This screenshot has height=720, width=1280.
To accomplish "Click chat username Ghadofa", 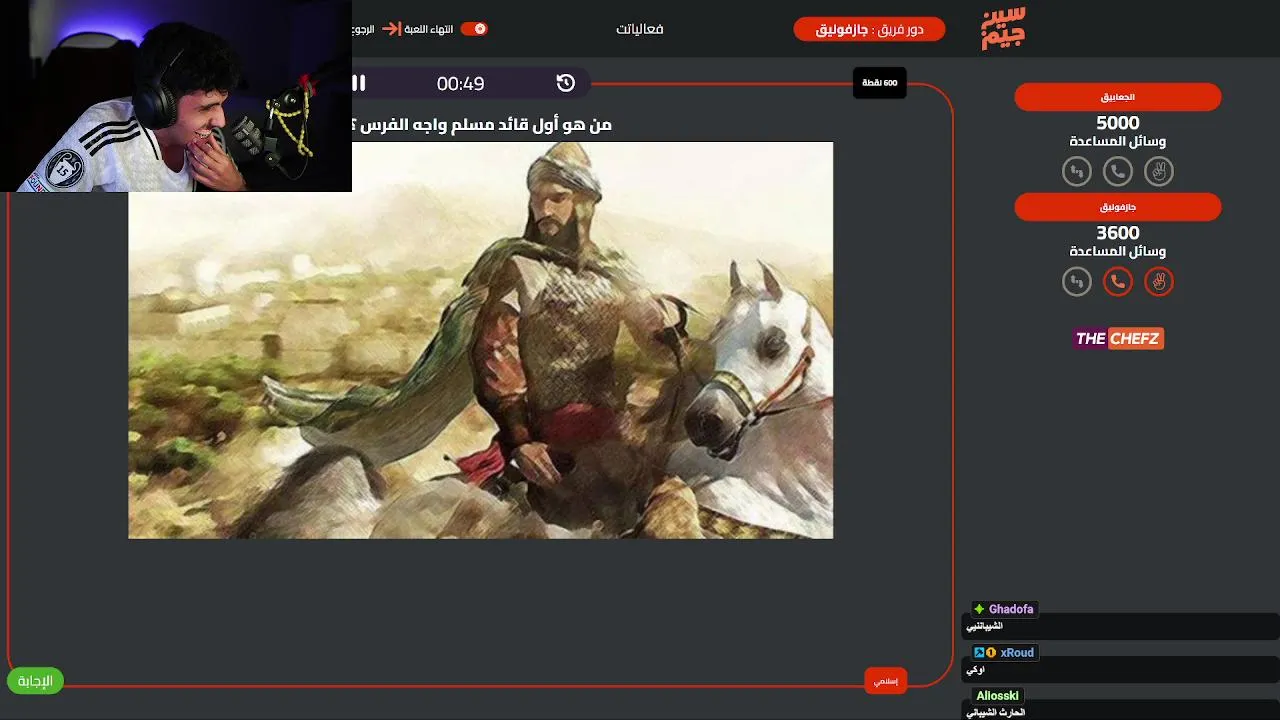I will point(1011,609).
